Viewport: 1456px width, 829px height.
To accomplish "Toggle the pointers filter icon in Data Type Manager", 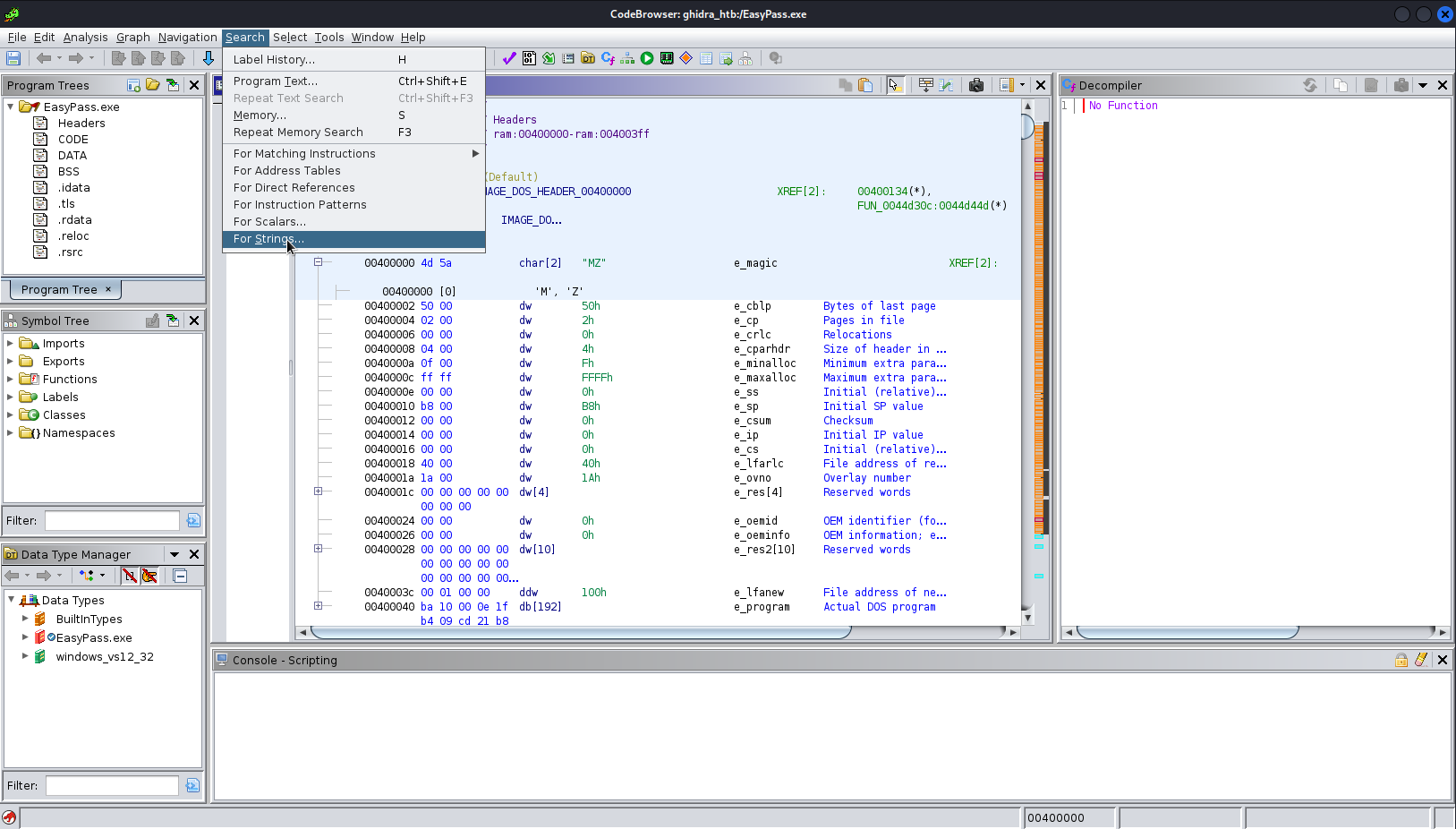I will pyautogui.click(x=149, y=576).
